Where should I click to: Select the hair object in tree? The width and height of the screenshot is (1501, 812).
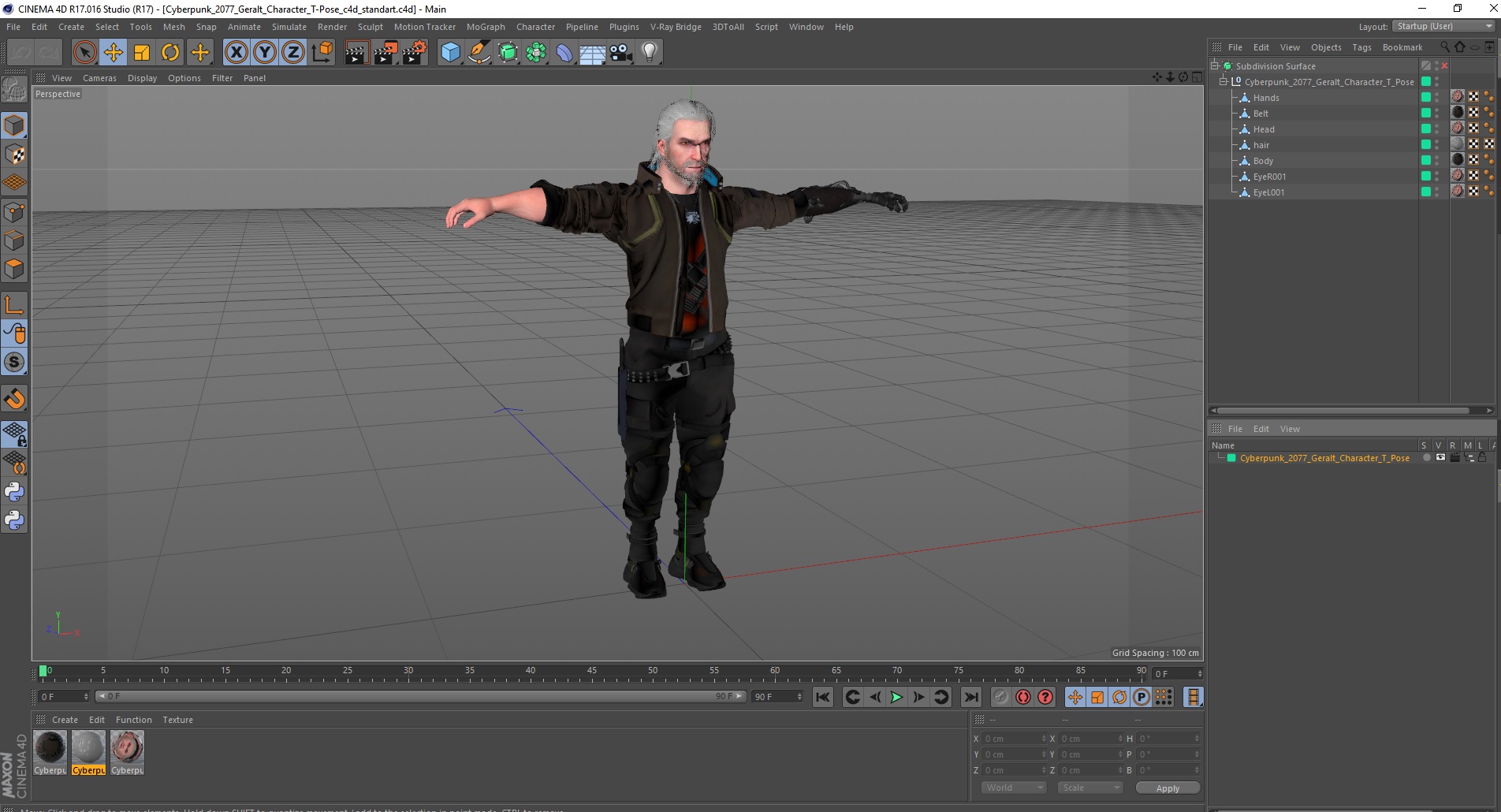coord(1261,145)
